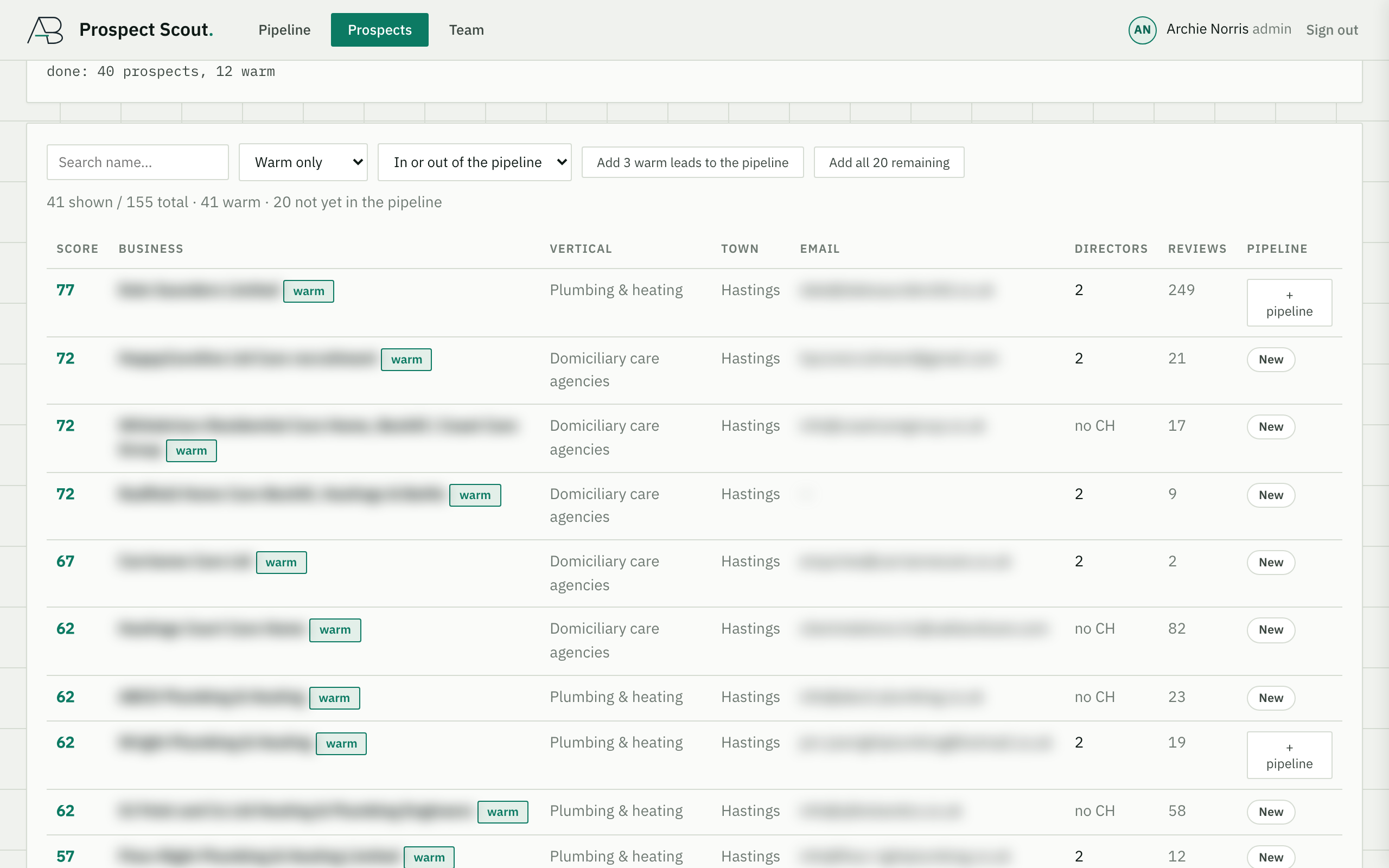Select the Prospects tab

pos(379,30)
